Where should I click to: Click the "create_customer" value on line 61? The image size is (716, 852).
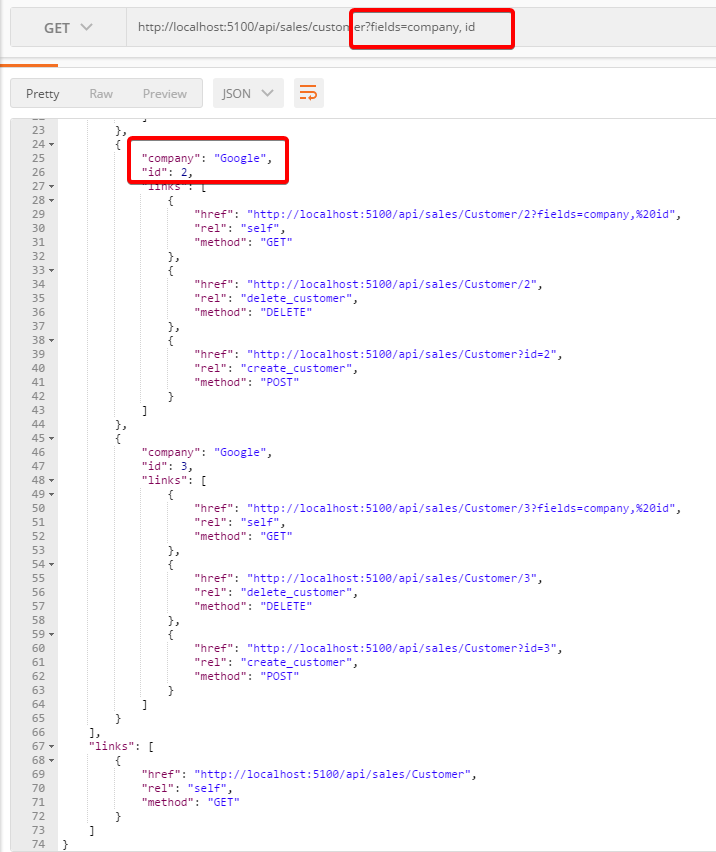click(x=296, y=662)
